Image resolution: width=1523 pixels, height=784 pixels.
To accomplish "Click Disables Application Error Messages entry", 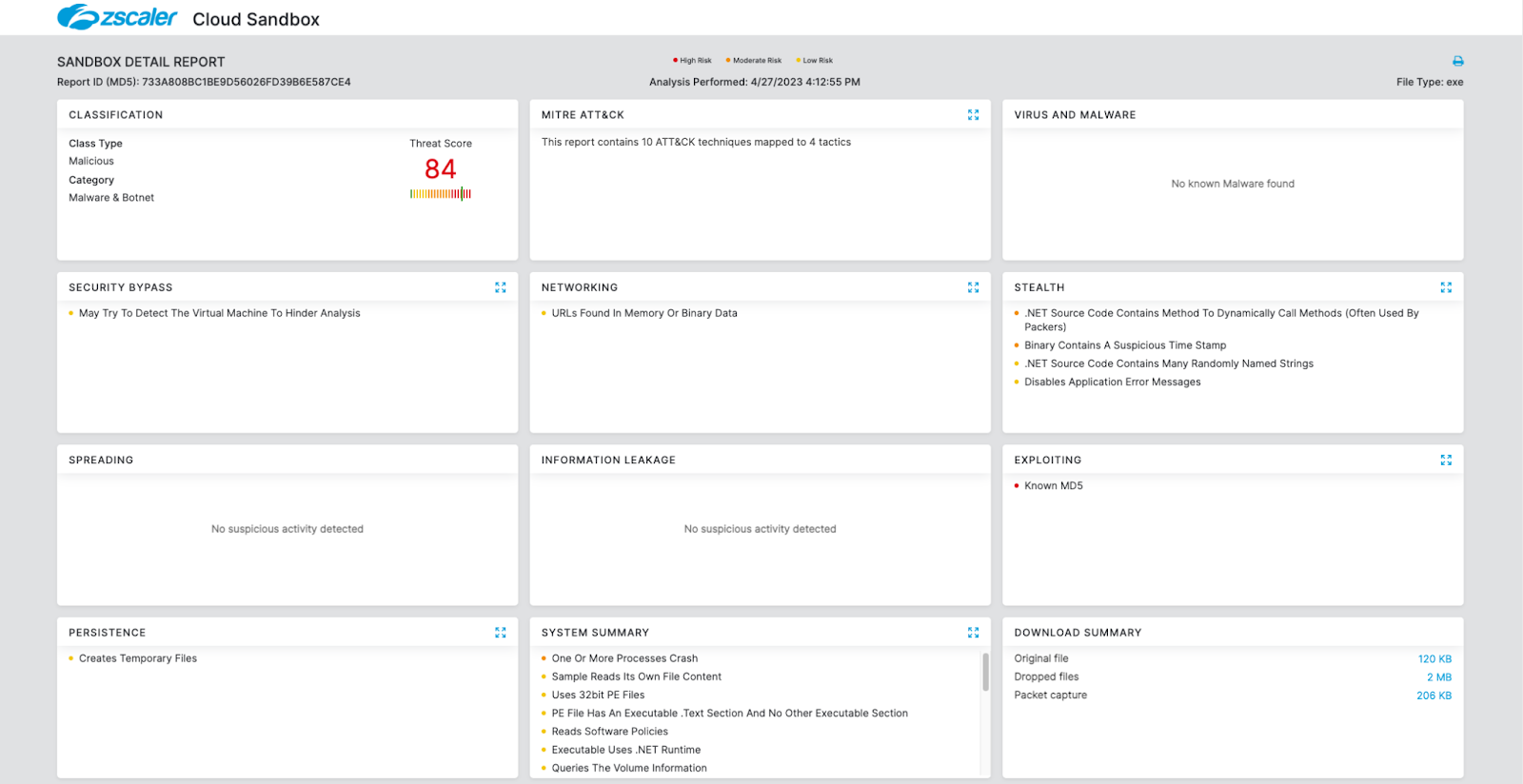I will coord(1112,382).
